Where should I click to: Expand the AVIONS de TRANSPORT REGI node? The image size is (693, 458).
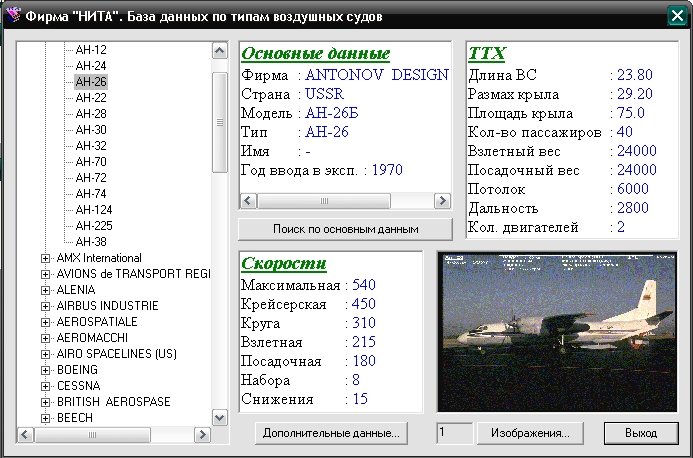pos(45,274)
